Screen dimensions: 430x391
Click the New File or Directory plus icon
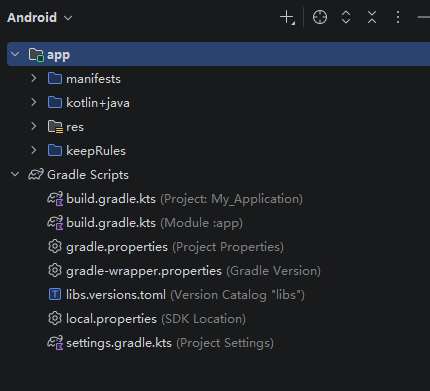(287, 17)
